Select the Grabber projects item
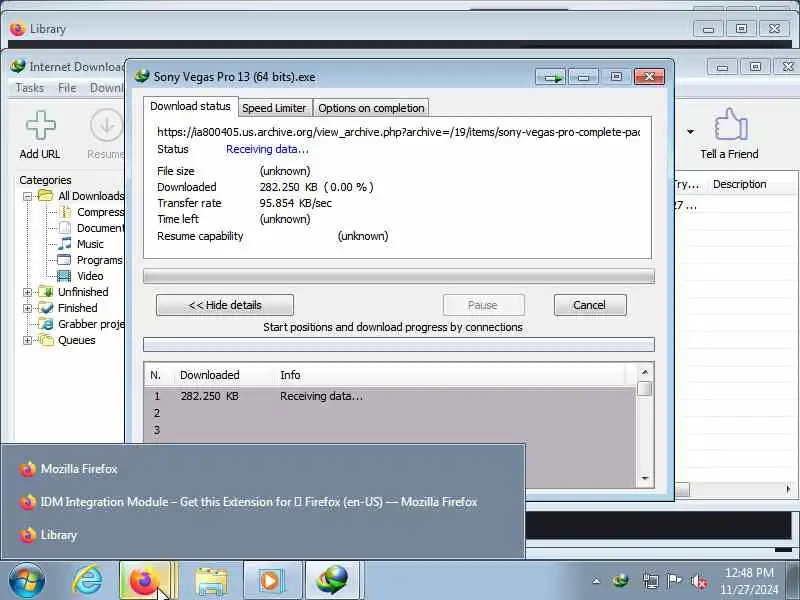 (x=83, y=324)
